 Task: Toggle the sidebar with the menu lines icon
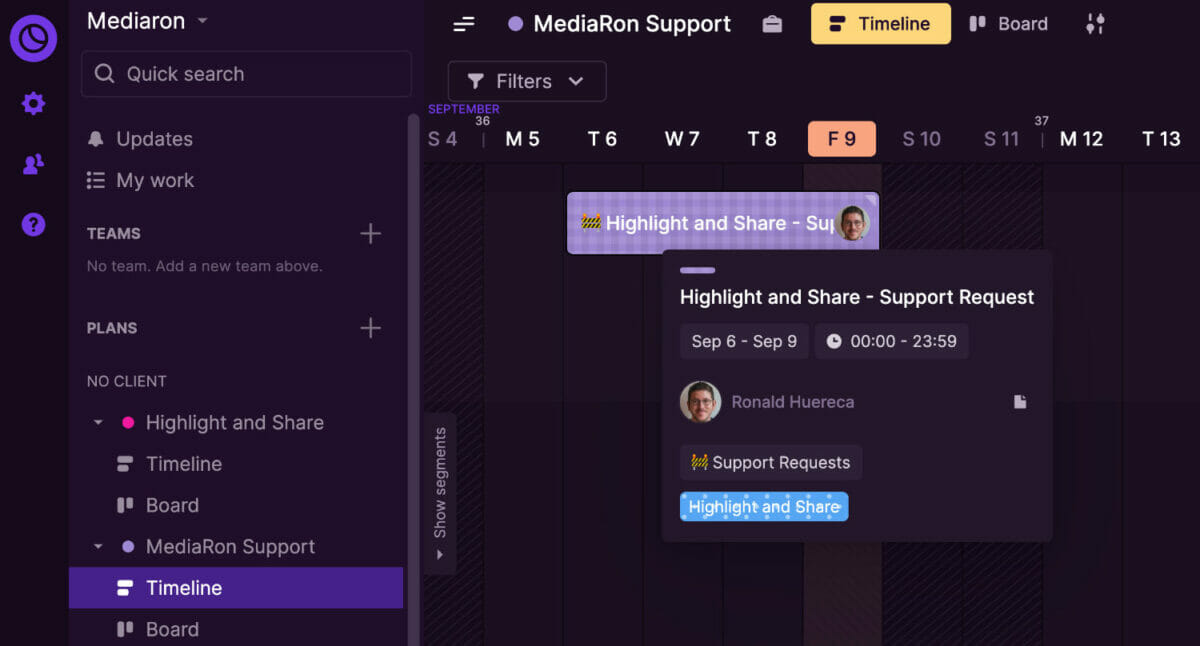(464, 24)
